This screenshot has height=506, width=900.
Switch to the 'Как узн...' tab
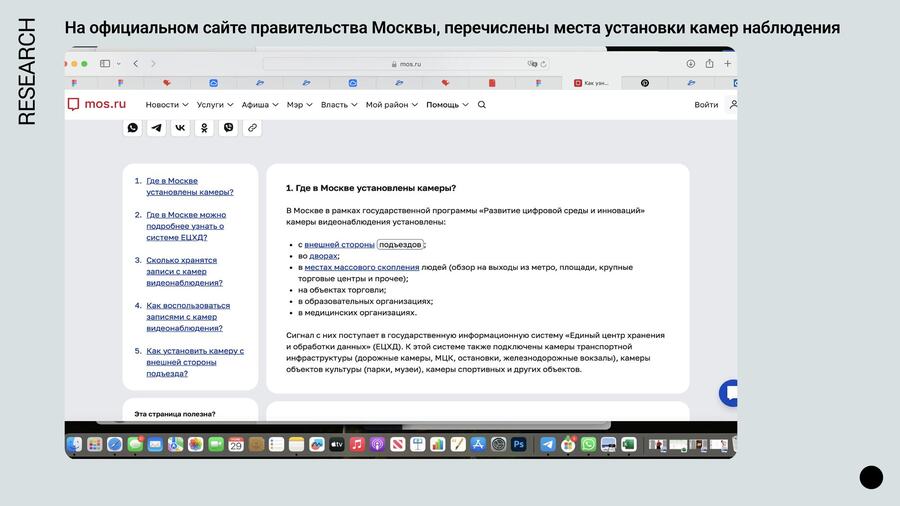tap(591, 83)
